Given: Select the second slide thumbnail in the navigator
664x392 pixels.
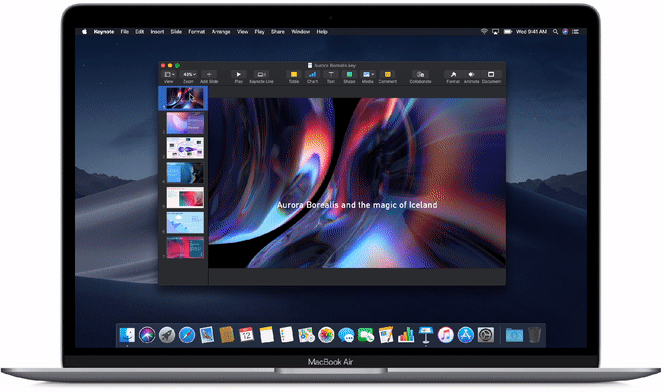Looking at the screenshot, I should 185,123.
